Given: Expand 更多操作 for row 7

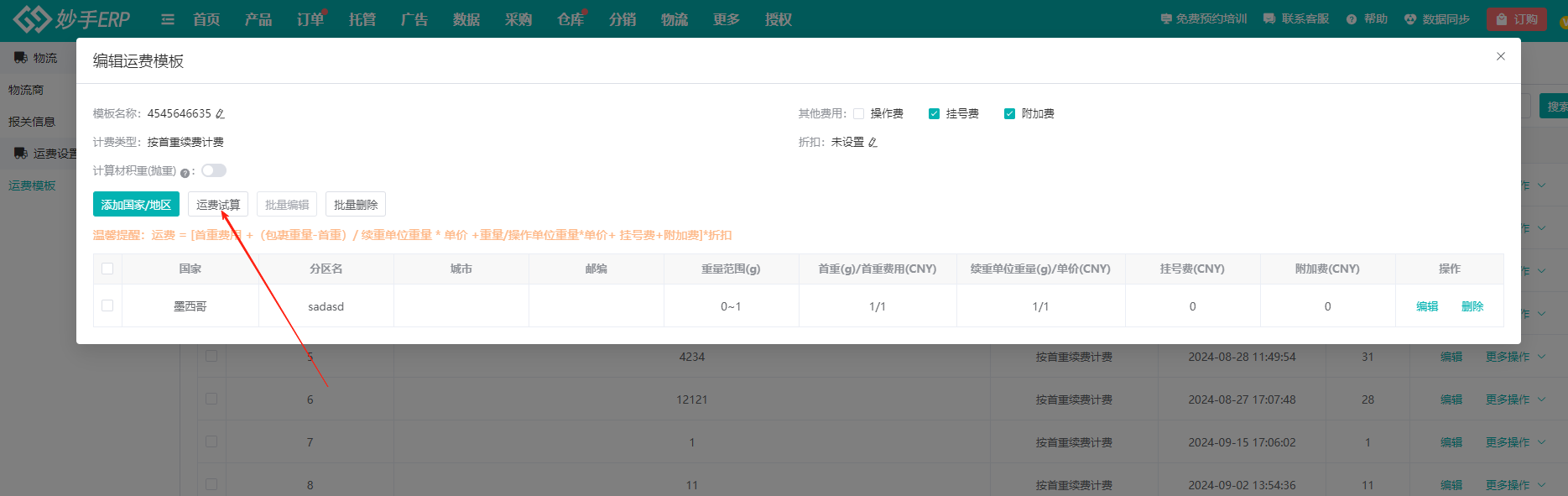Looking at the screenshot, I should click(1515, 442).
